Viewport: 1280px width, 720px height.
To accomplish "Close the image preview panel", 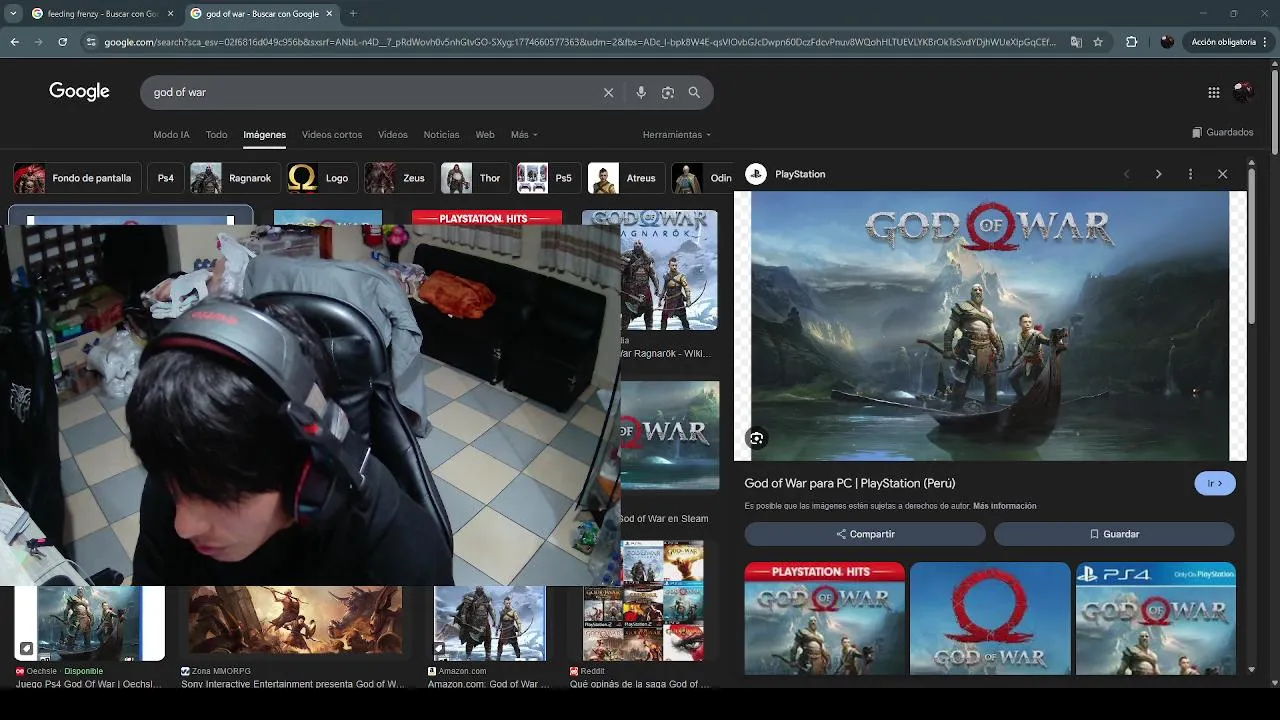I will pyautogui.click(x=1222, y=174).
